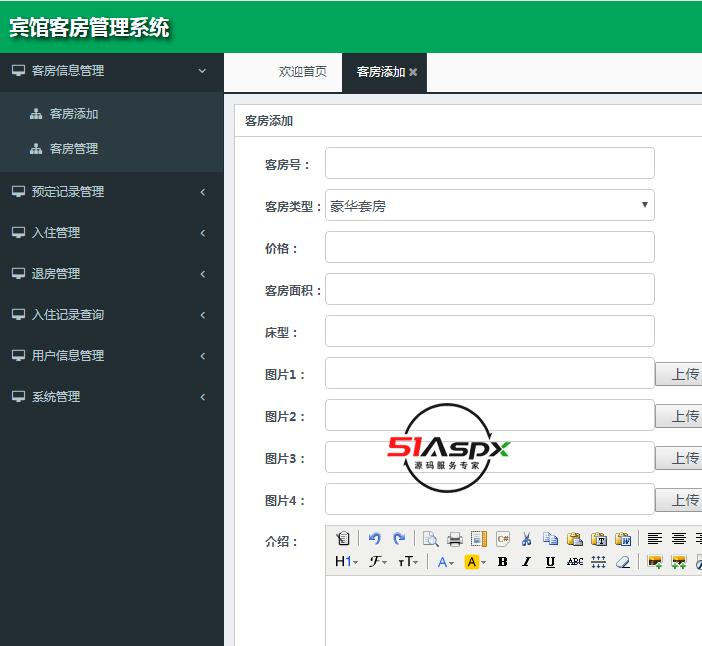The height and width of the screenshot is (646, 702).
Task: Underline text with the U icon
Action: (x=551, y=562)
